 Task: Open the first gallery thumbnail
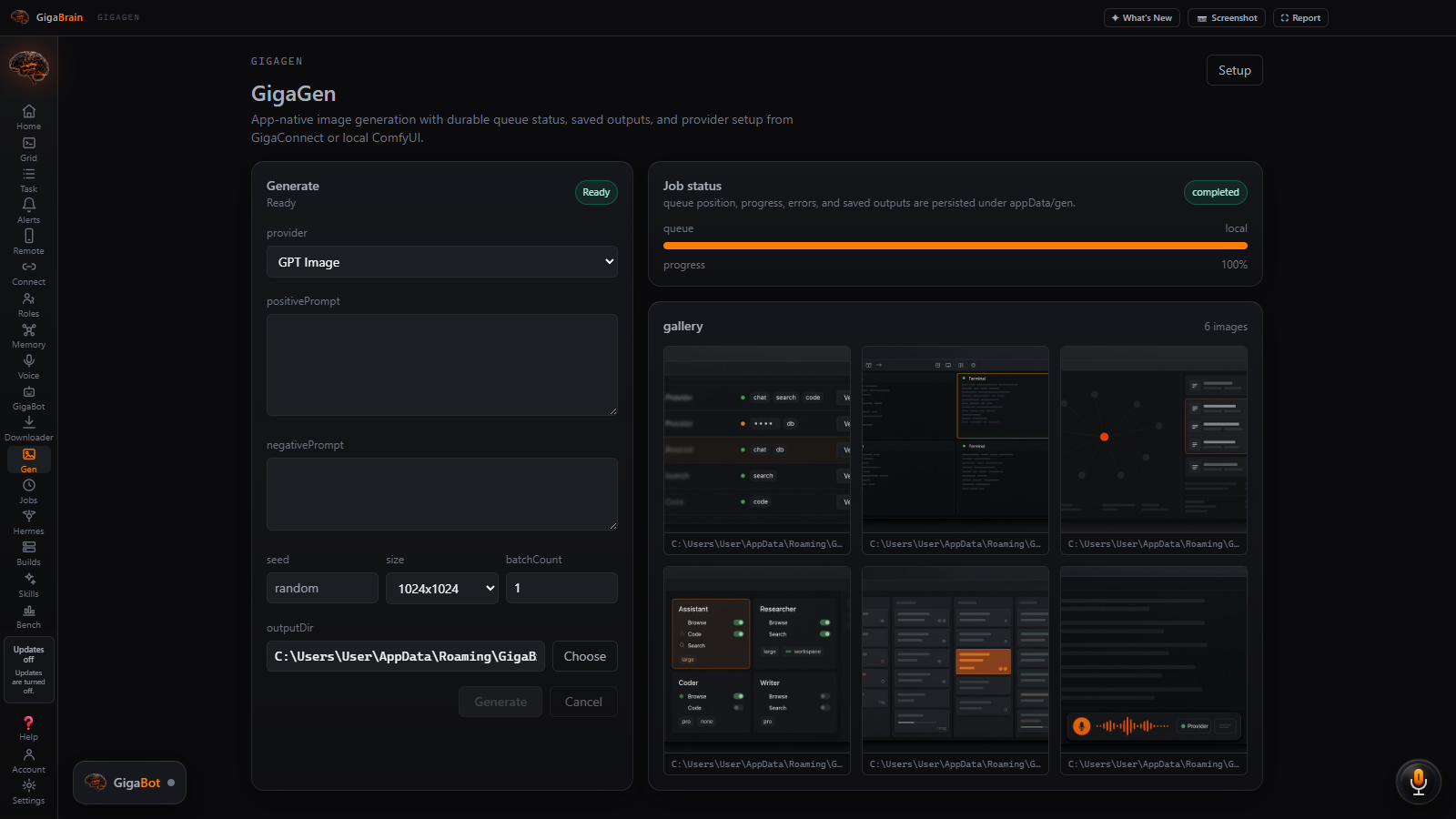[757, 450]
